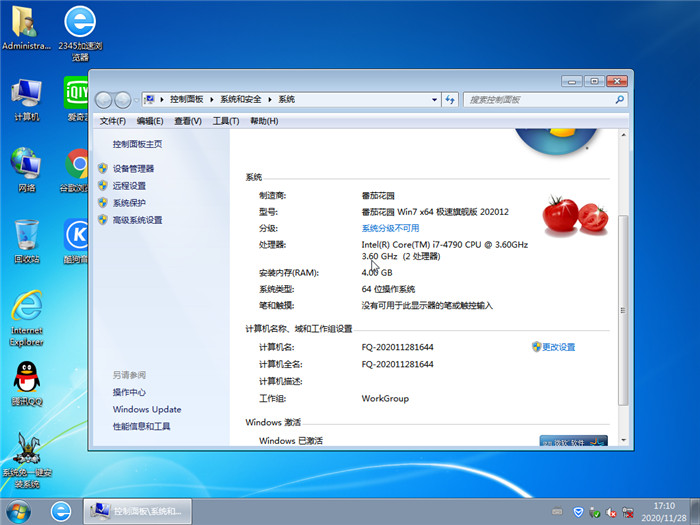The width and height of the screenshot is (700, 525).
Task: Open the Tencent QQ desktop icon
Action: [26, 383]
